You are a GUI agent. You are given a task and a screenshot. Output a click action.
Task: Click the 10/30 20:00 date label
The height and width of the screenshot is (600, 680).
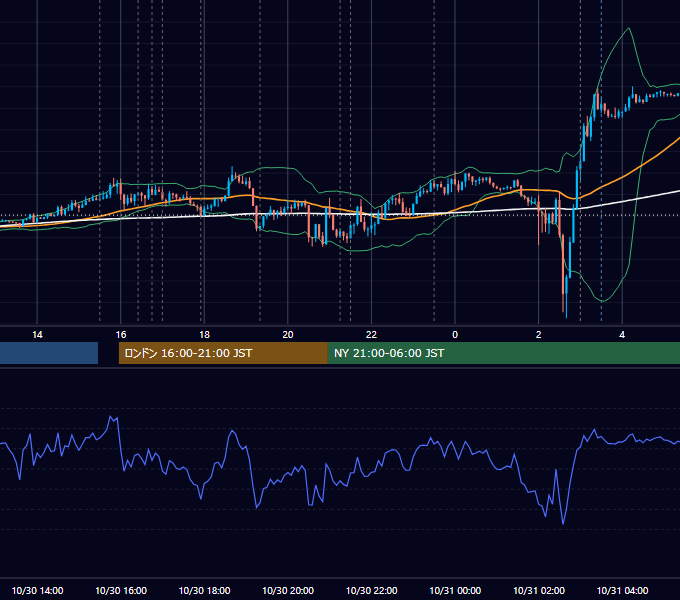pyautogui.click(x=288, y=590)
